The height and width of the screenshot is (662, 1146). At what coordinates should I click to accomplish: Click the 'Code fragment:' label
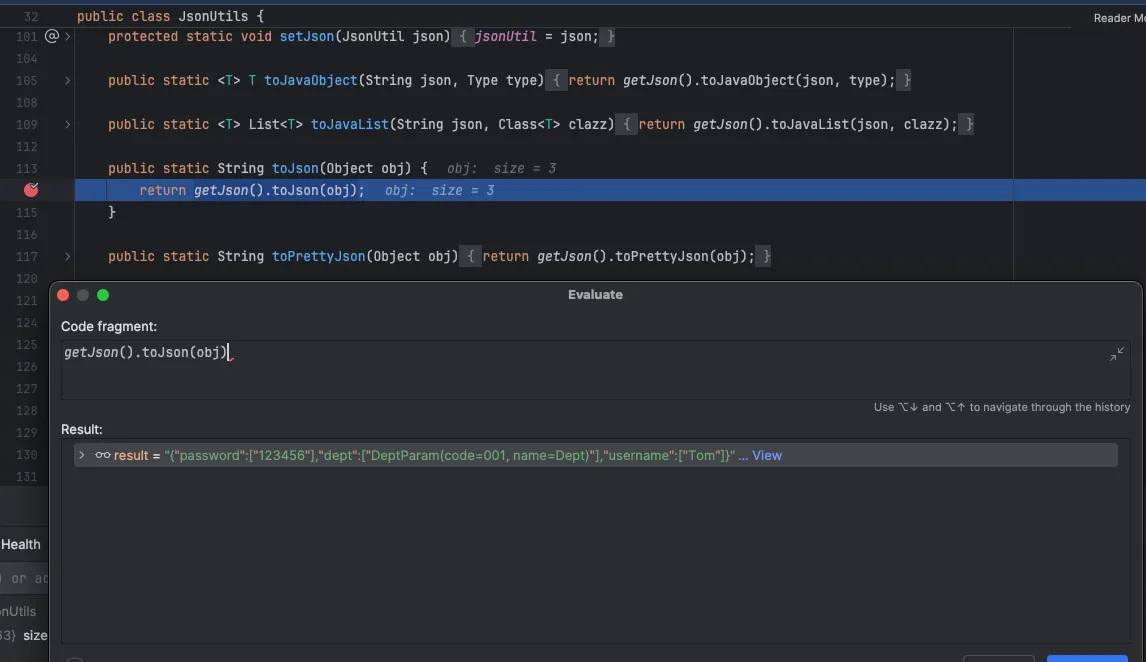(x=109, y=327)
